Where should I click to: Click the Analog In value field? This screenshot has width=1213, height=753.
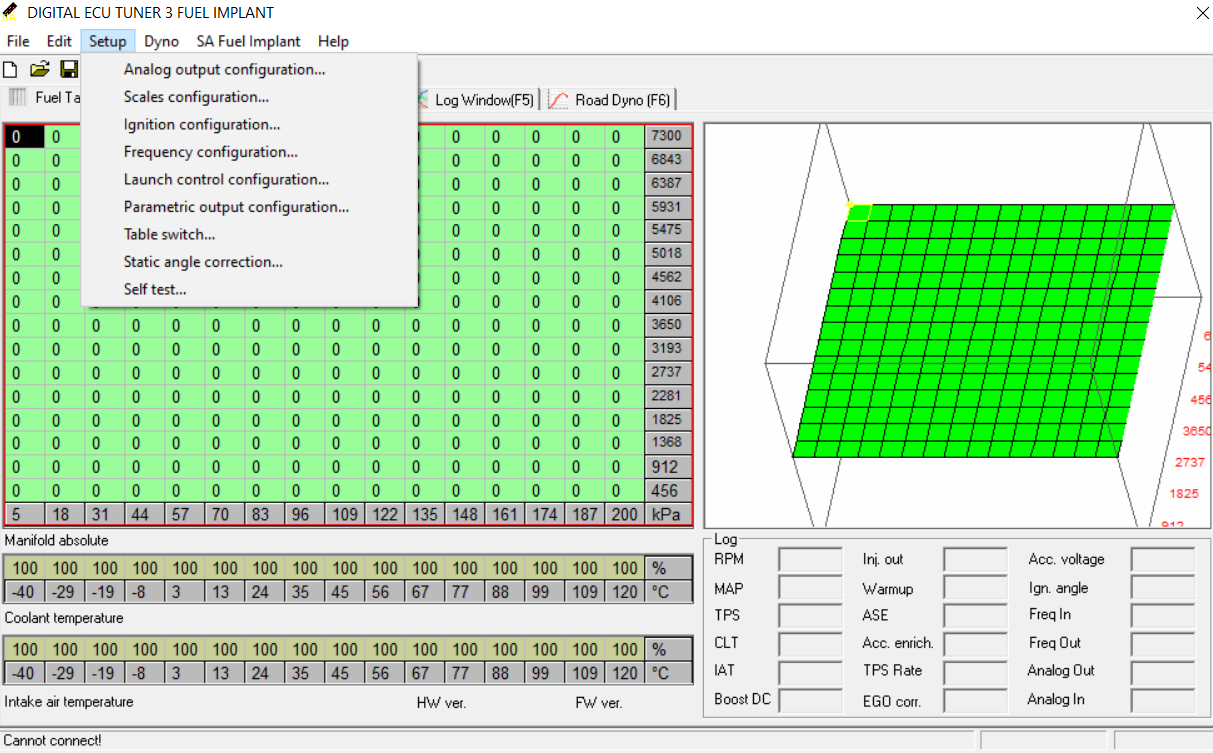tap(1163, 700)
